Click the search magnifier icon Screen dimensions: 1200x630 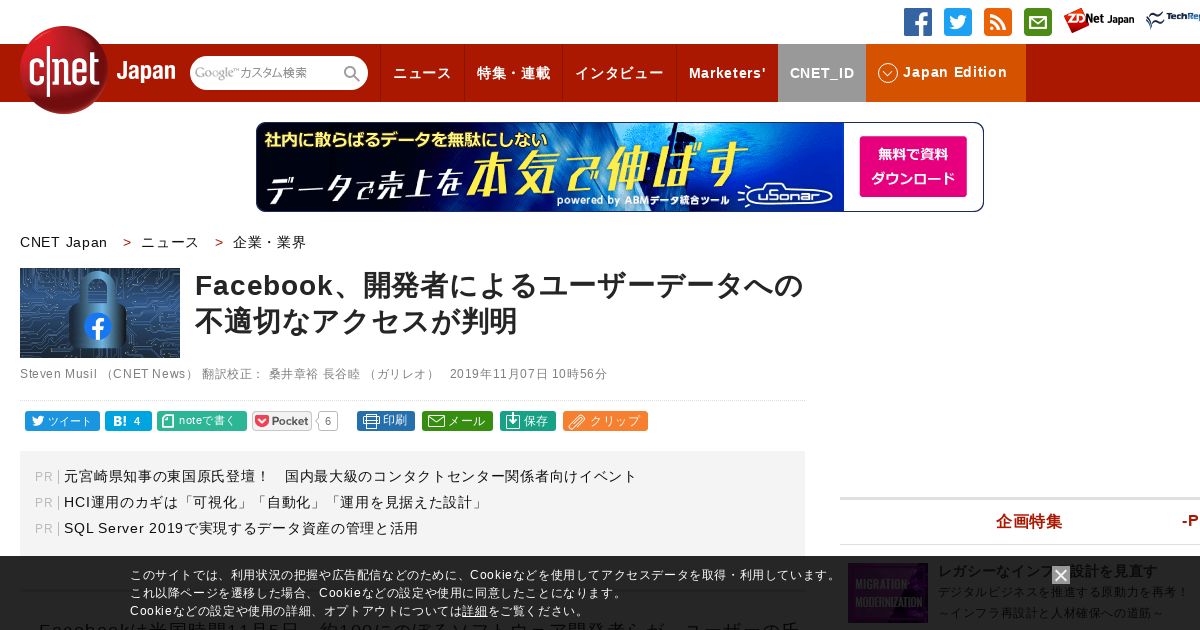(352, 73)
